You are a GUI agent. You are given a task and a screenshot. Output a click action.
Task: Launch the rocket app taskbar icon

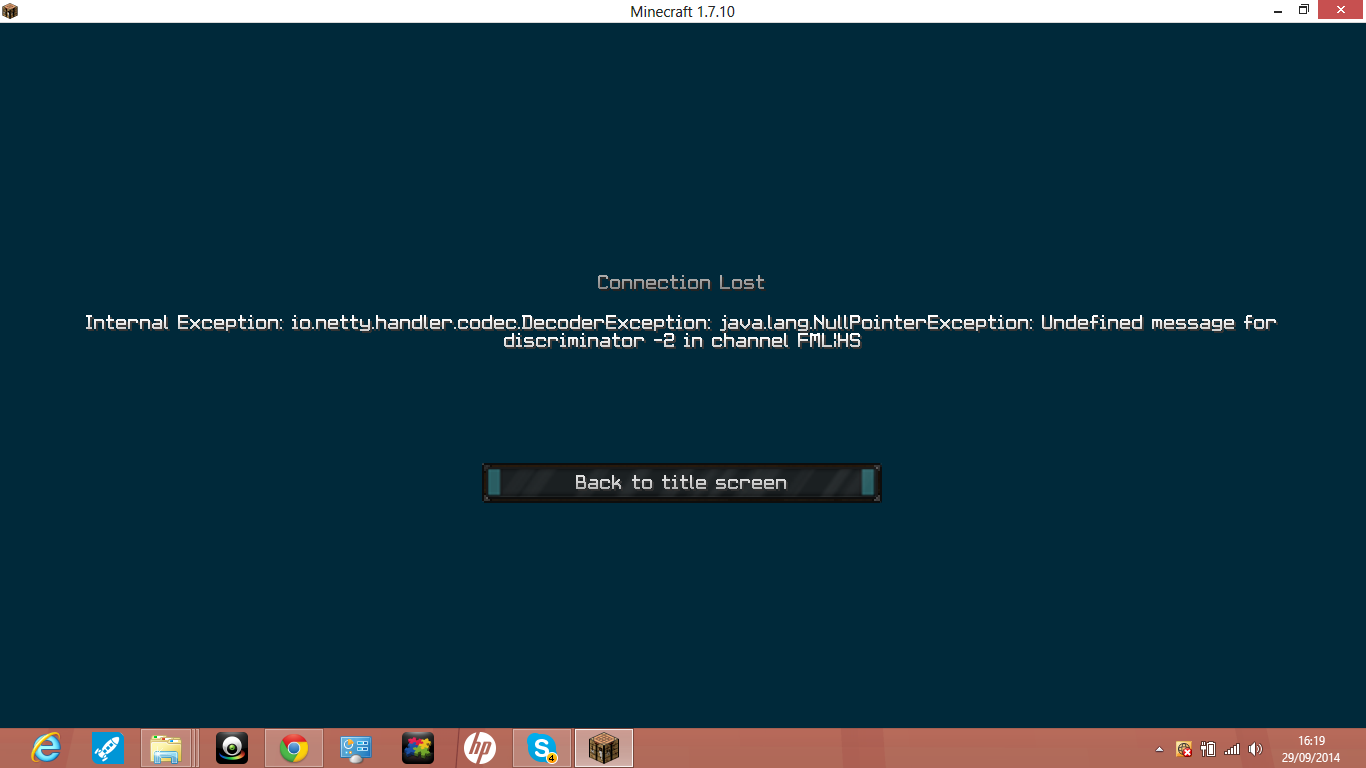pos(108,748)
